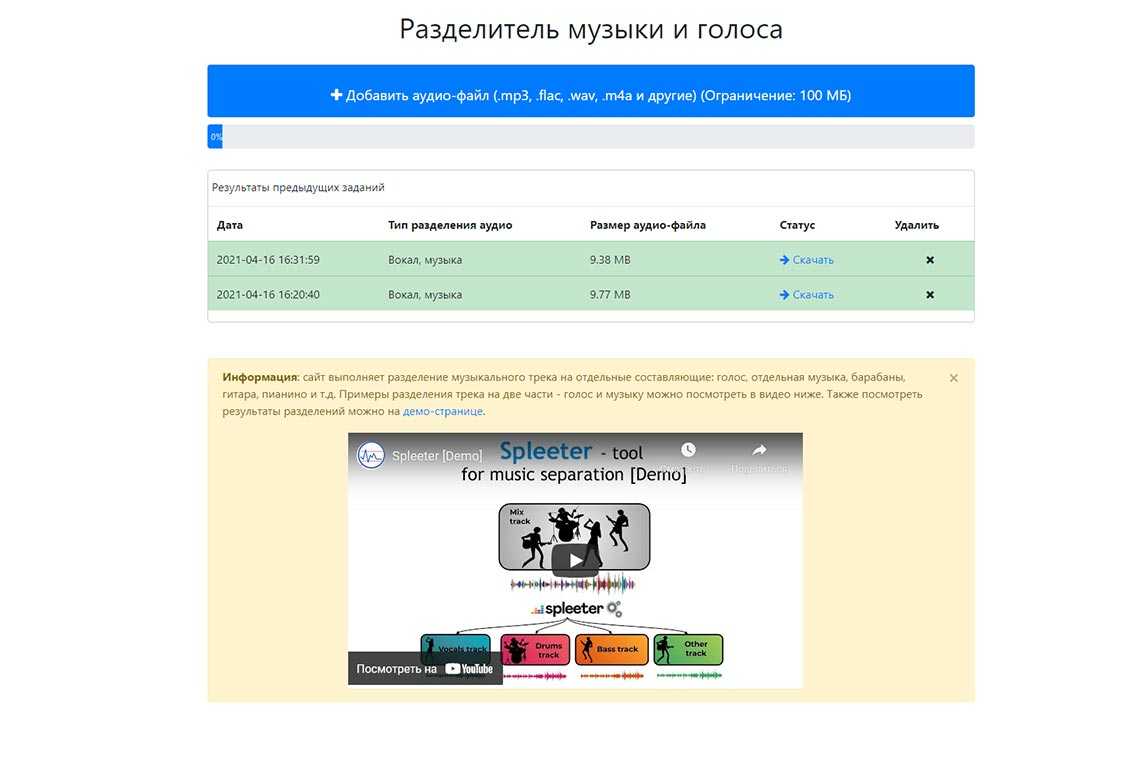Click the Статус column header

[x=797, y=225]
